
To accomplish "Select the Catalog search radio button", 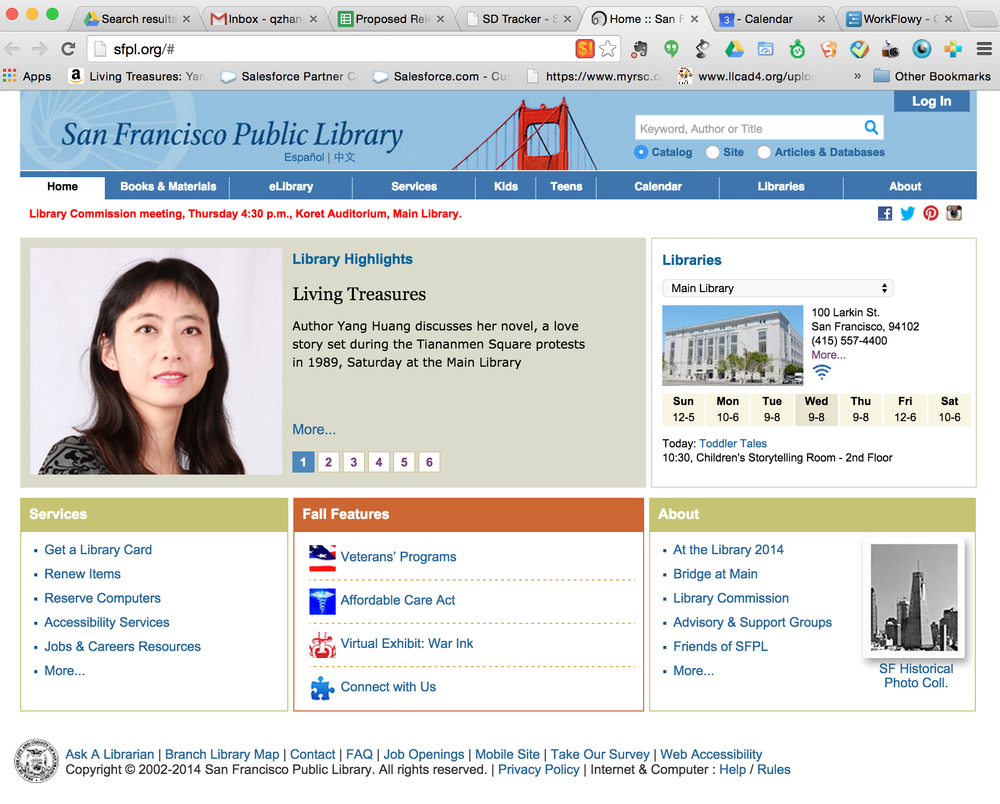I will pyautogui.click(x=641, y=152).
